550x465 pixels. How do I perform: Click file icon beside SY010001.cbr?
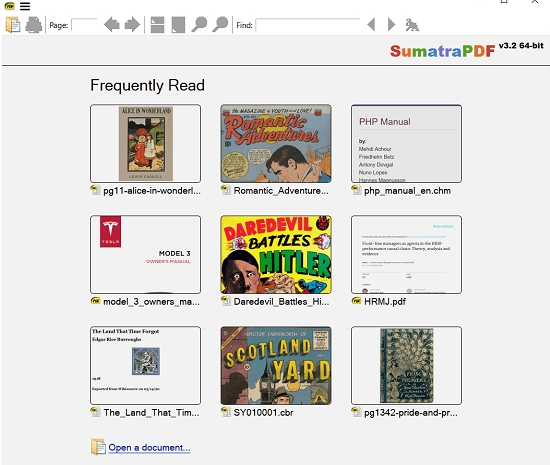pyautogui.click(x=226, y=412)
